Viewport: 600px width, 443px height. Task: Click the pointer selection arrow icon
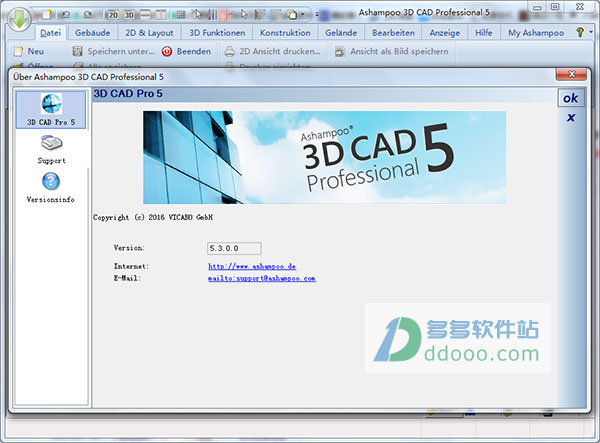(244, 15)
